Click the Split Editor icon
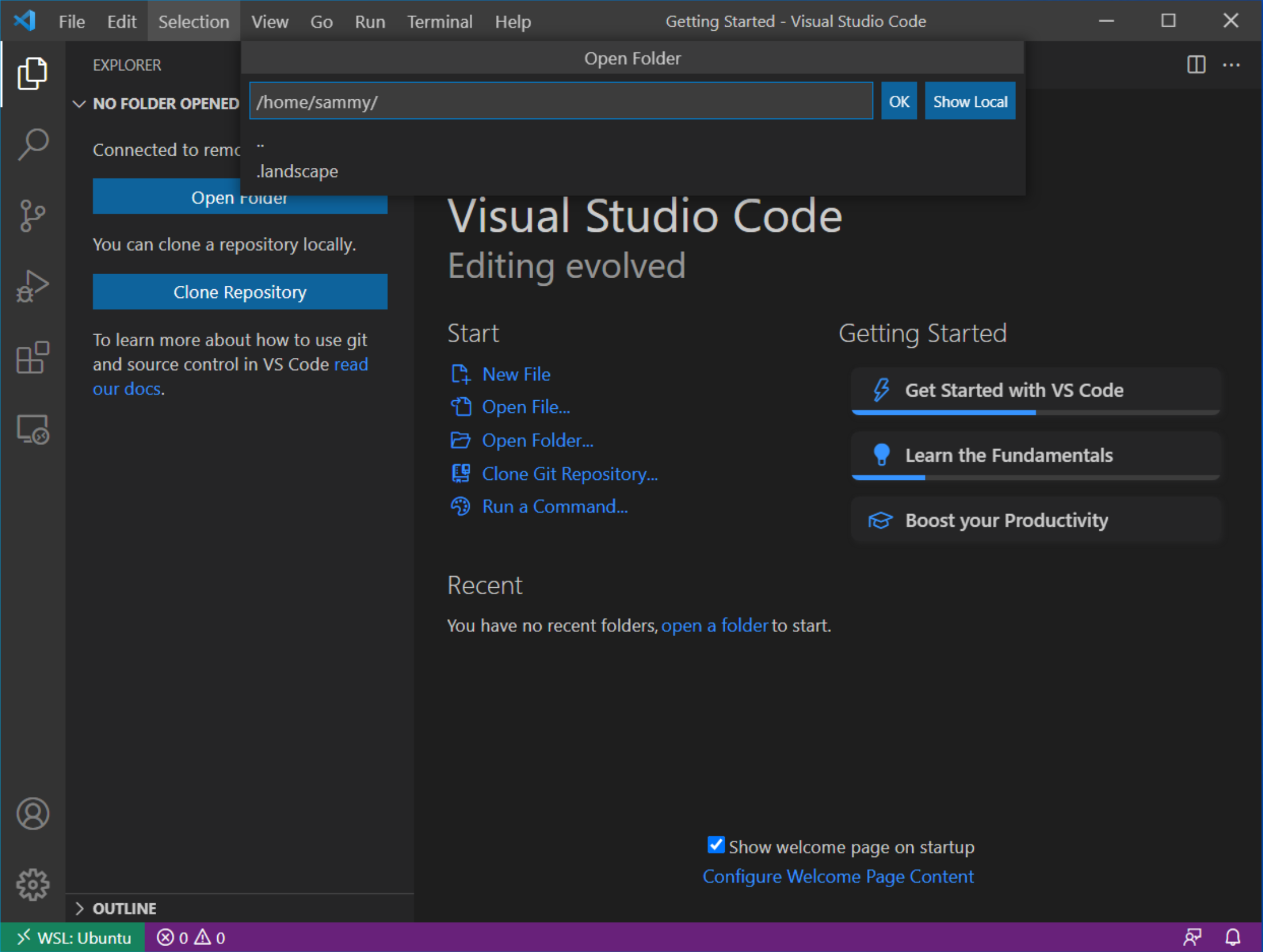Viewport: 1263px width, 952px height. coord(1196,65)
